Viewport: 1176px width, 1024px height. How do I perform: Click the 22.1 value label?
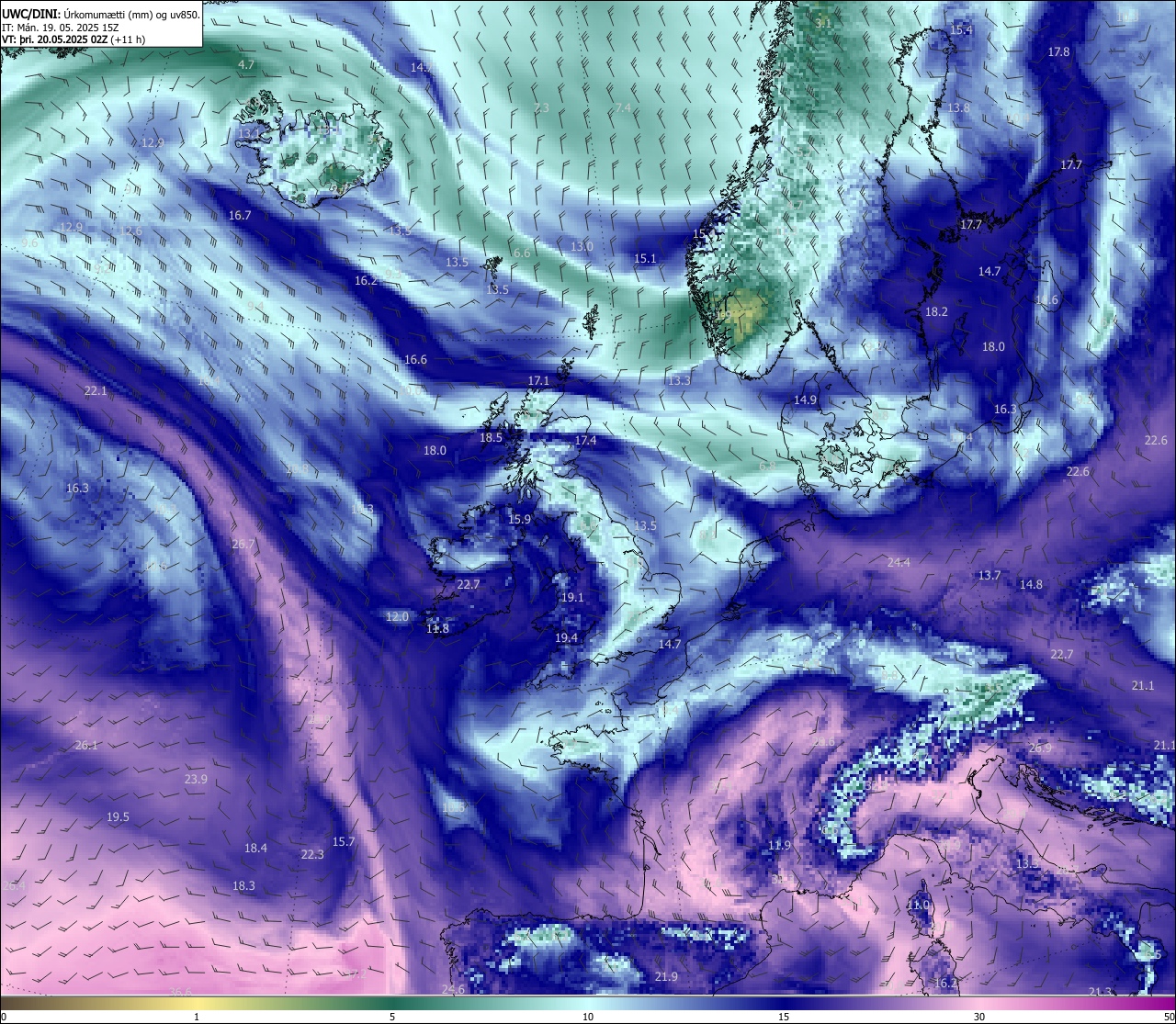coord(96,391)
